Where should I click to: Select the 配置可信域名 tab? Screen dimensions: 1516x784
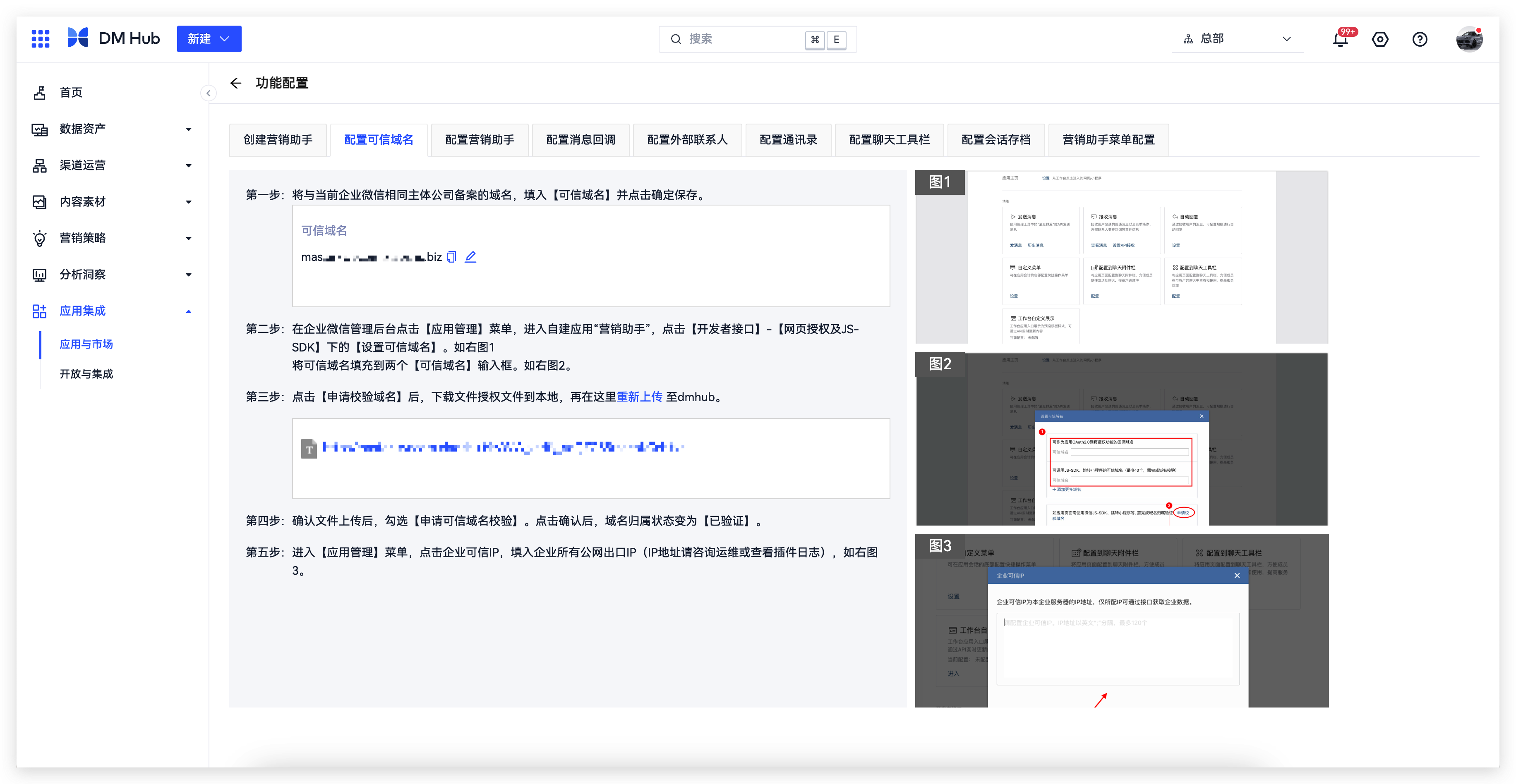pos(379,140)
